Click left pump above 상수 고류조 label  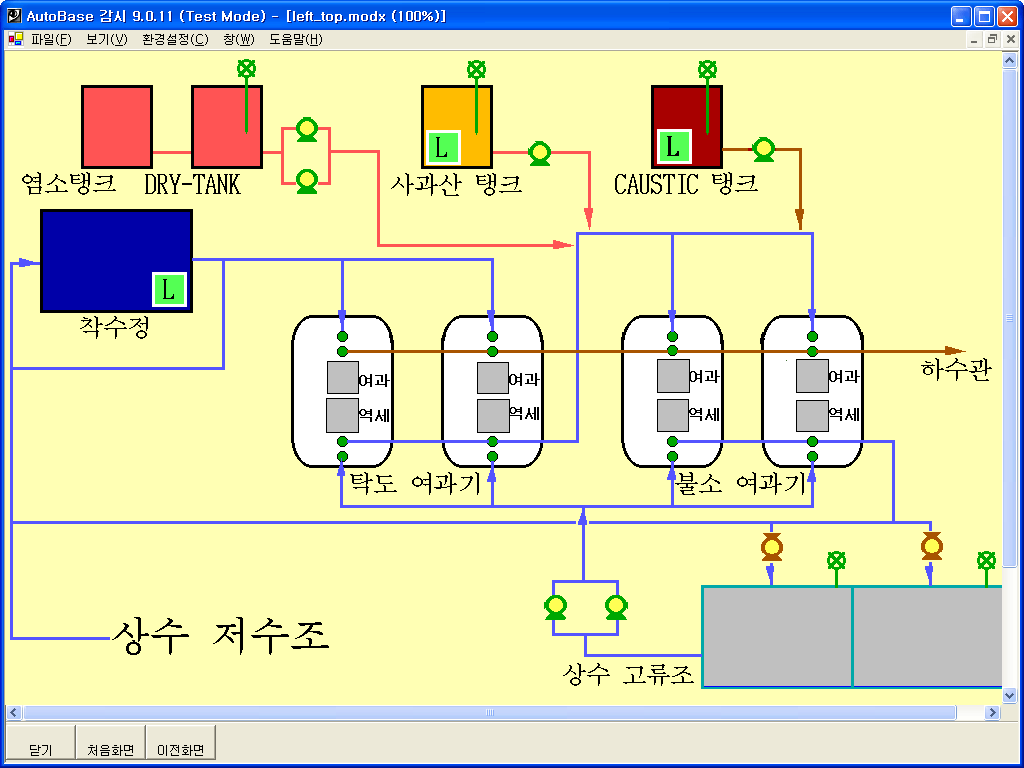(555, 606)
